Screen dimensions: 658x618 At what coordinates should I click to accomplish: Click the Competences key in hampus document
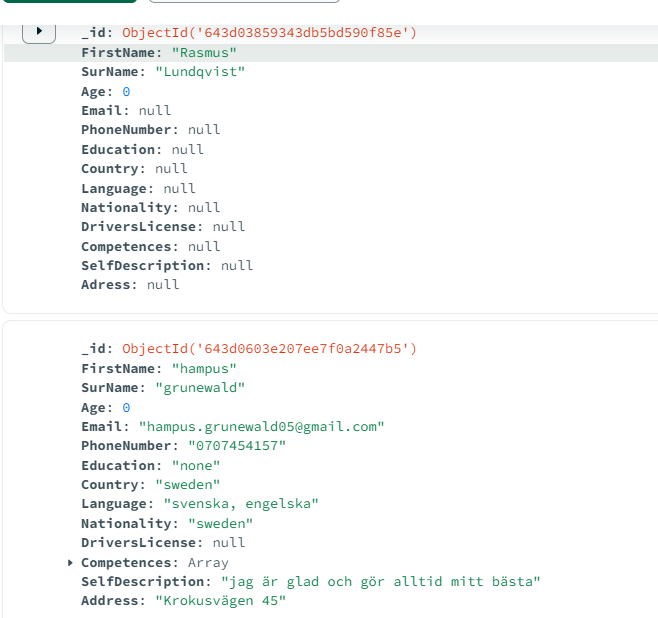coord(126,563)
